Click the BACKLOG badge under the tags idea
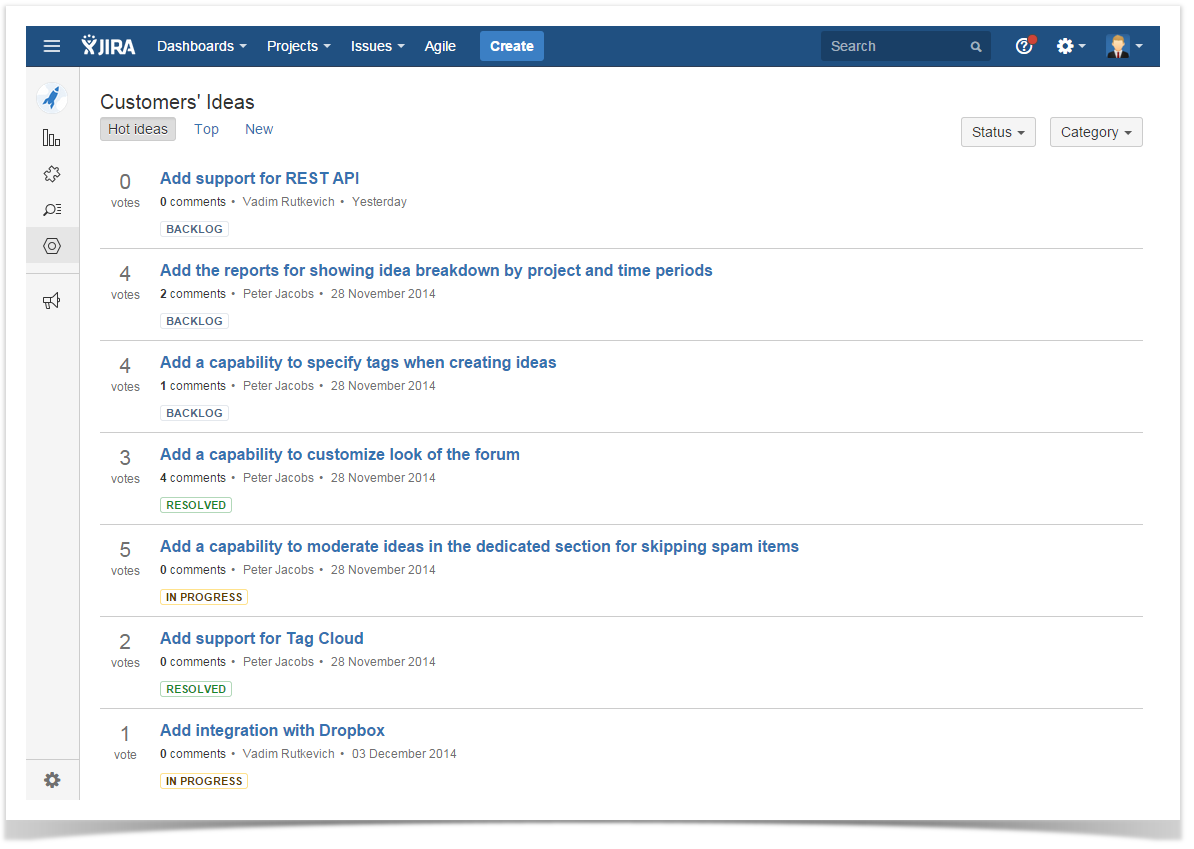 pyautogui.click(x=194, y=413)
